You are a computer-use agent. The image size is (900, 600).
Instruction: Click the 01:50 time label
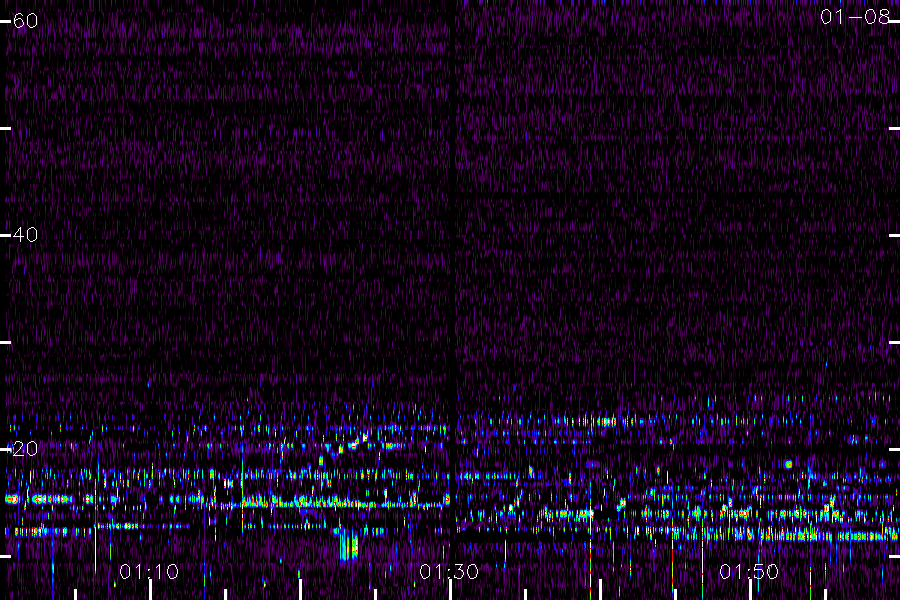[749, 572]
